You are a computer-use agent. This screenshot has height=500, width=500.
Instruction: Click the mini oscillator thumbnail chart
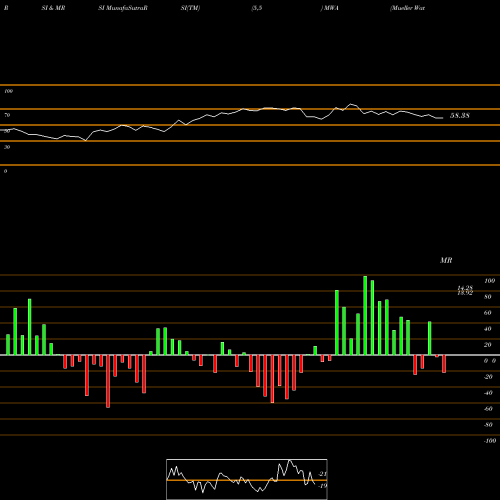pos(247,479)
